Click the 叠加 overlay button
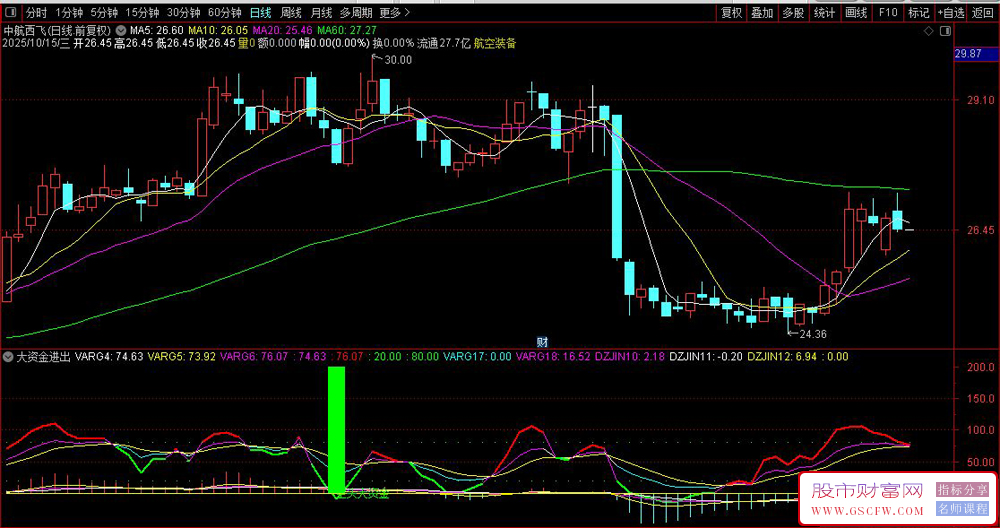Image resolution: width=1000 pixels, height=528 pixels. [x=762, y=13]
